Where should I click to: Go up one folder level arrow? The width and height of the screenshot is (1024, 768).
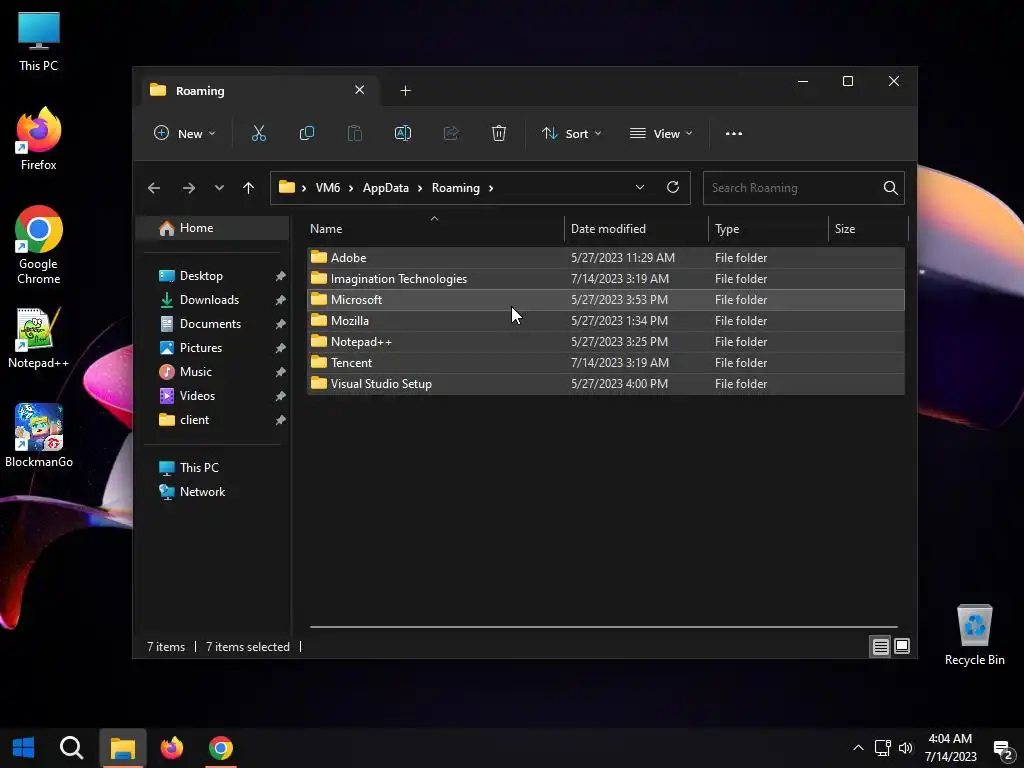pyautogui.click(x=248, y=188)
